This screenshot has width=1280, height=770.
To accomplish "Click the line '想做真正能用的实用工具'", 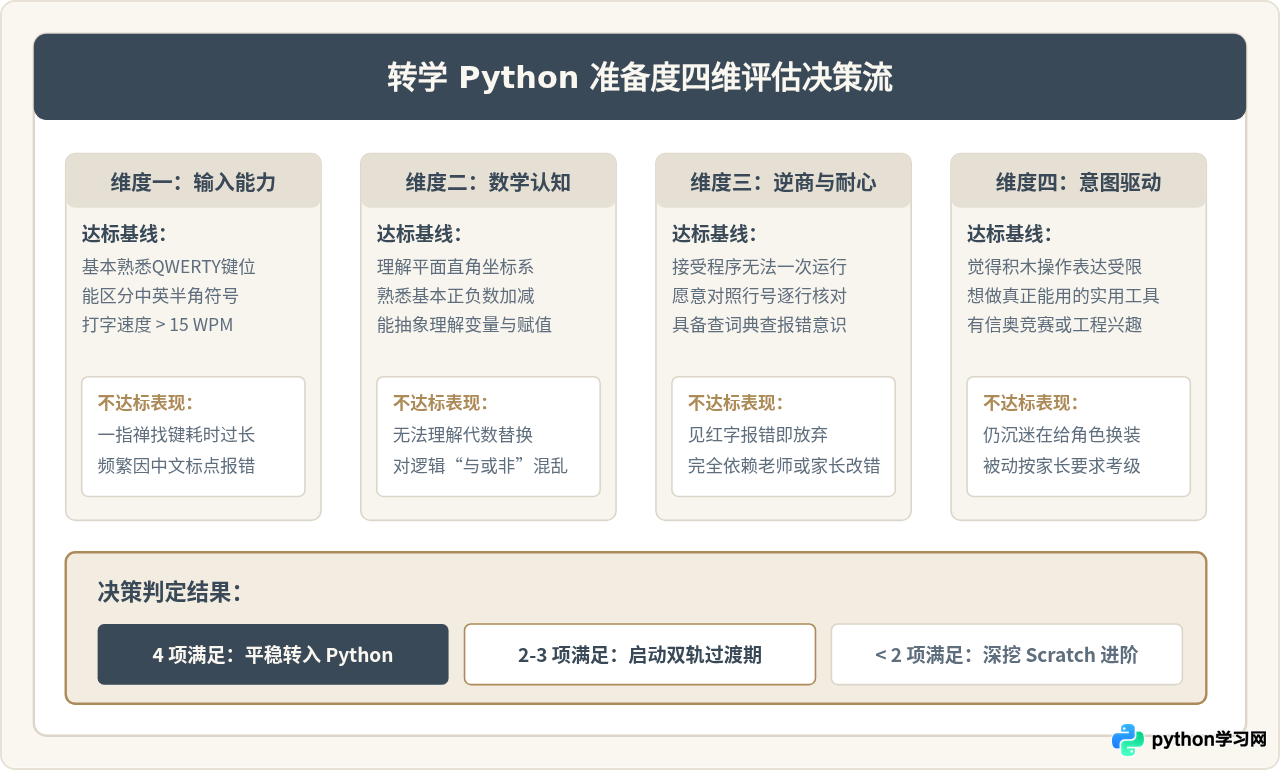I will tap(1063, 296).
